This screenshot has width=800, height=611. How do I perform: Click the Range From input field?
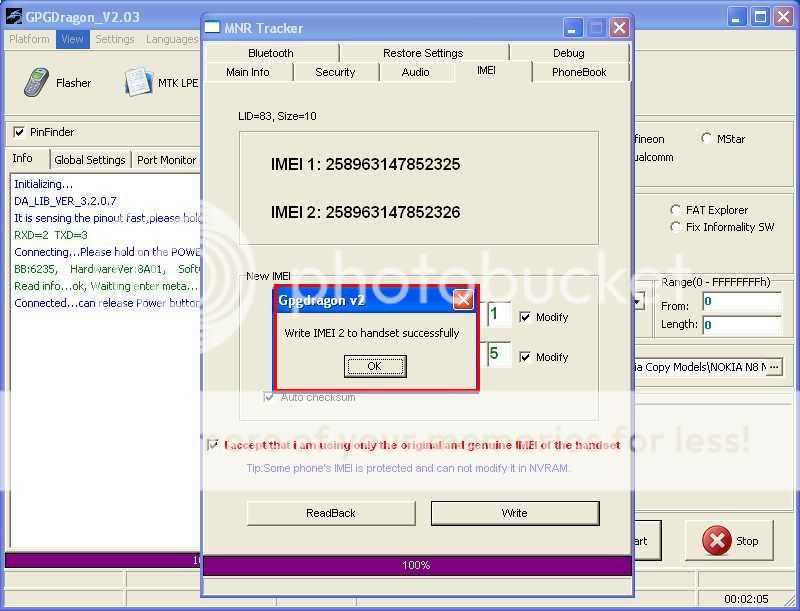[741, 302]
